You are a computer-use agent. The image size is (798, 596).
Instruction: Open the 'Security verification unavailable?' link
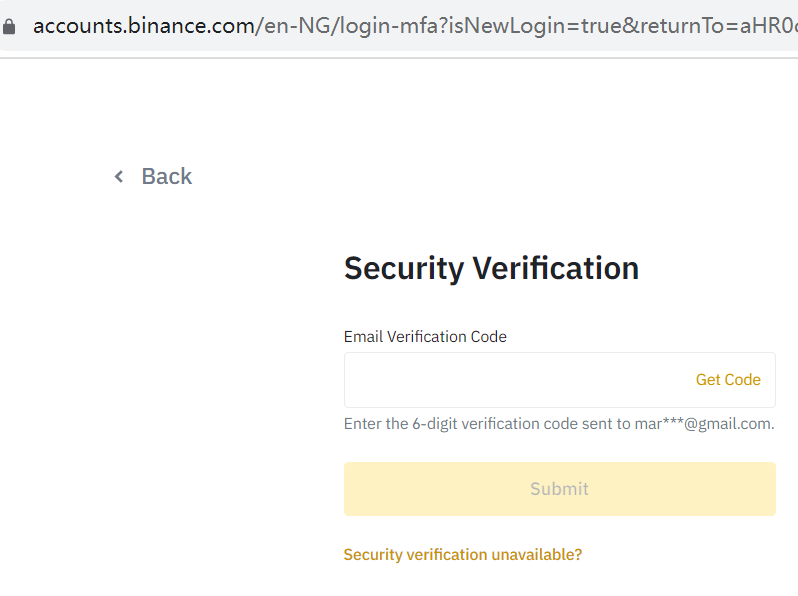pos(462,554)
